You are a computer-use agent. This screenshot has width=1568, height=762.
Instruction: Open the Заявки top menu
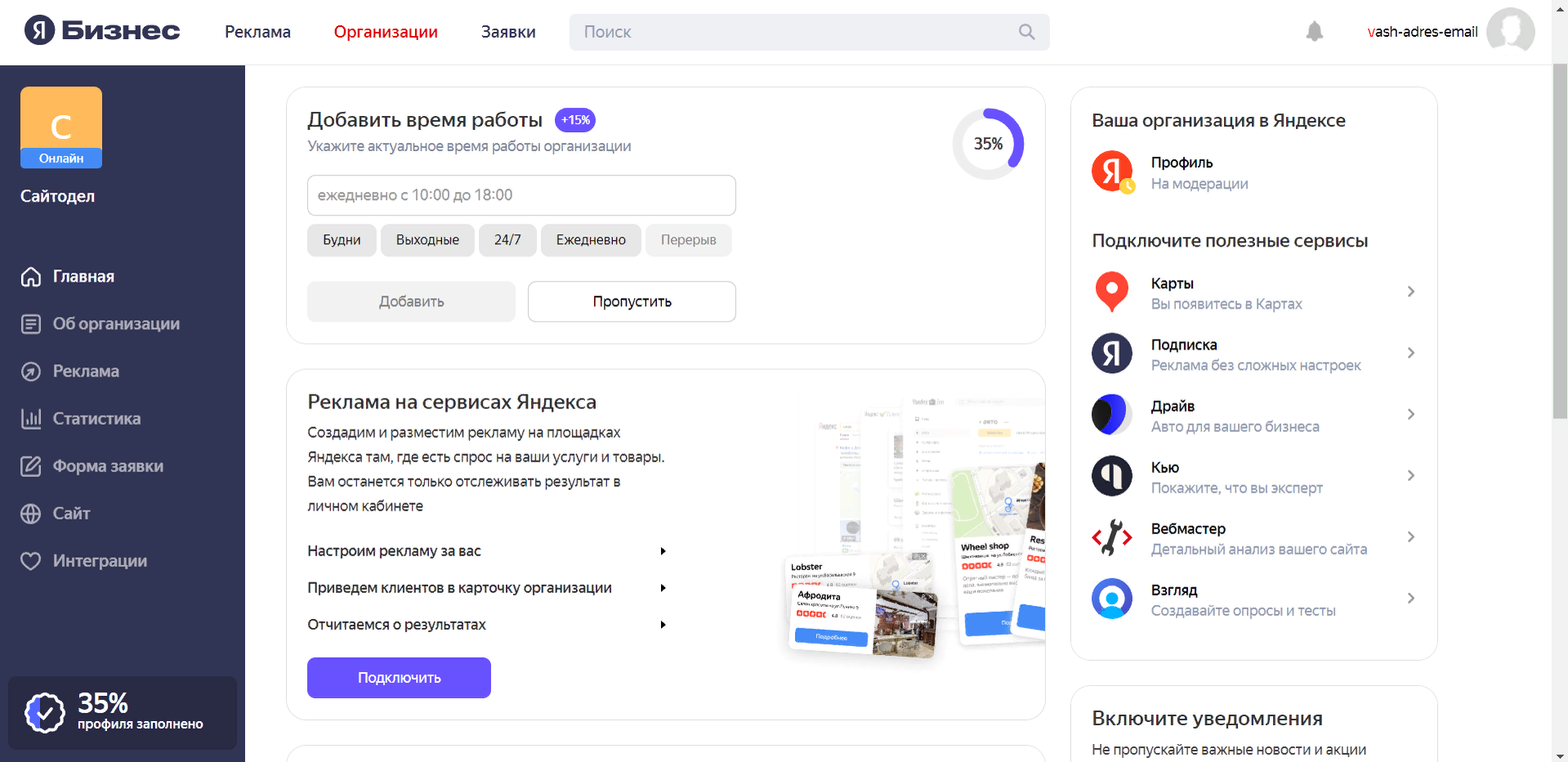coord(508,32)
